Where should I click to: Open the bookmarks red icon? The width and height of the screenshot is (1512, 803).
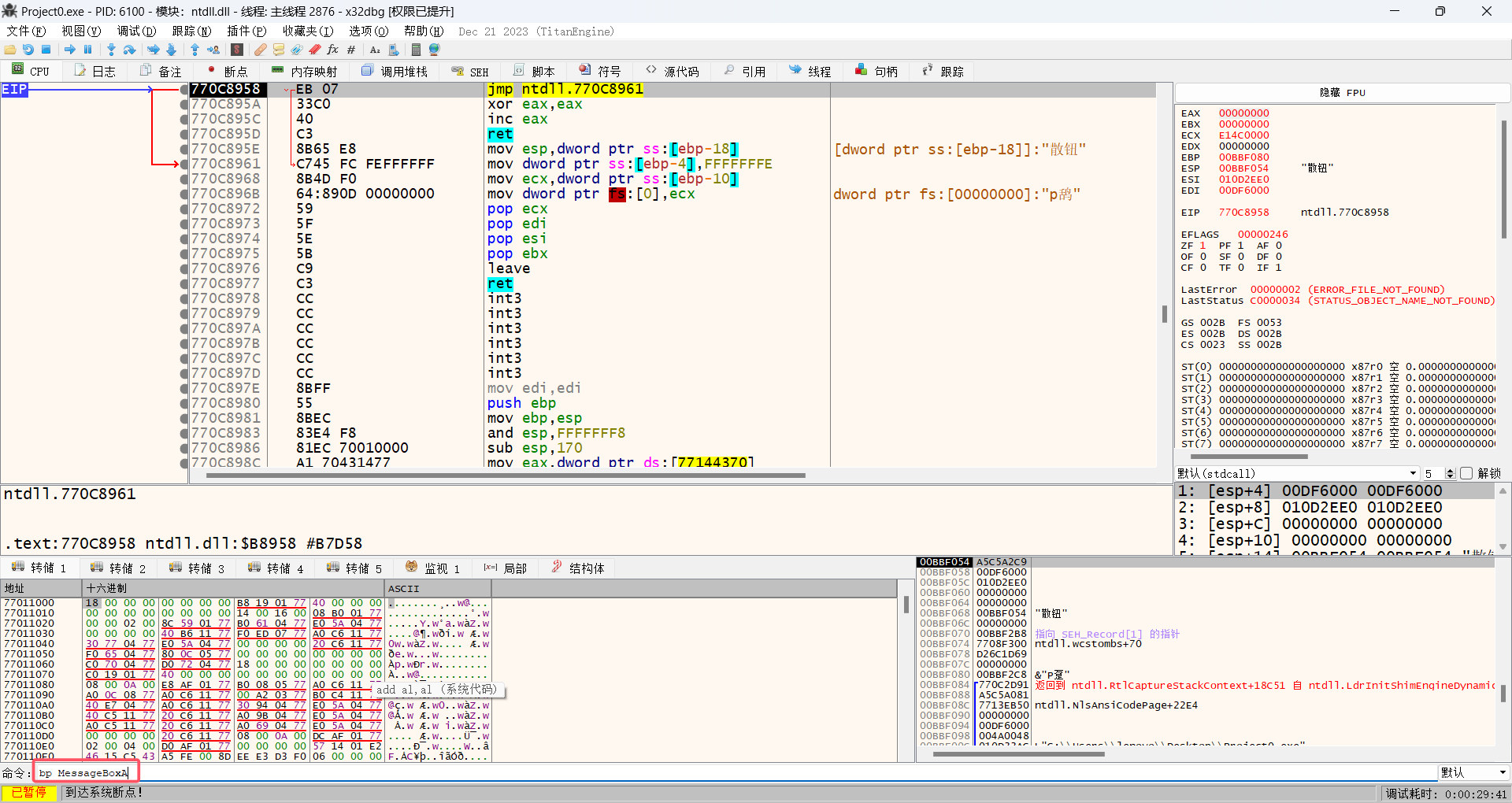[315, 50]
